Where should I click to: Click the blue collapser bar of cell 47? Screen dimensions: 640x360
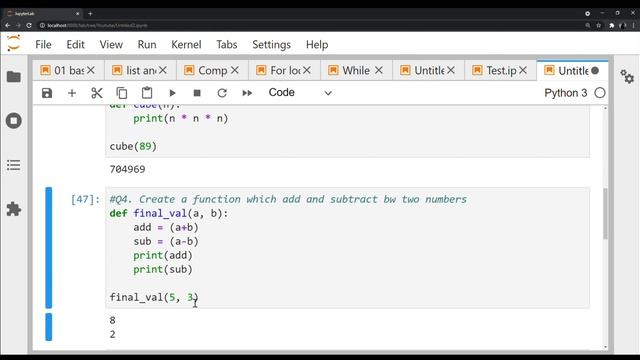click(49, 247)
